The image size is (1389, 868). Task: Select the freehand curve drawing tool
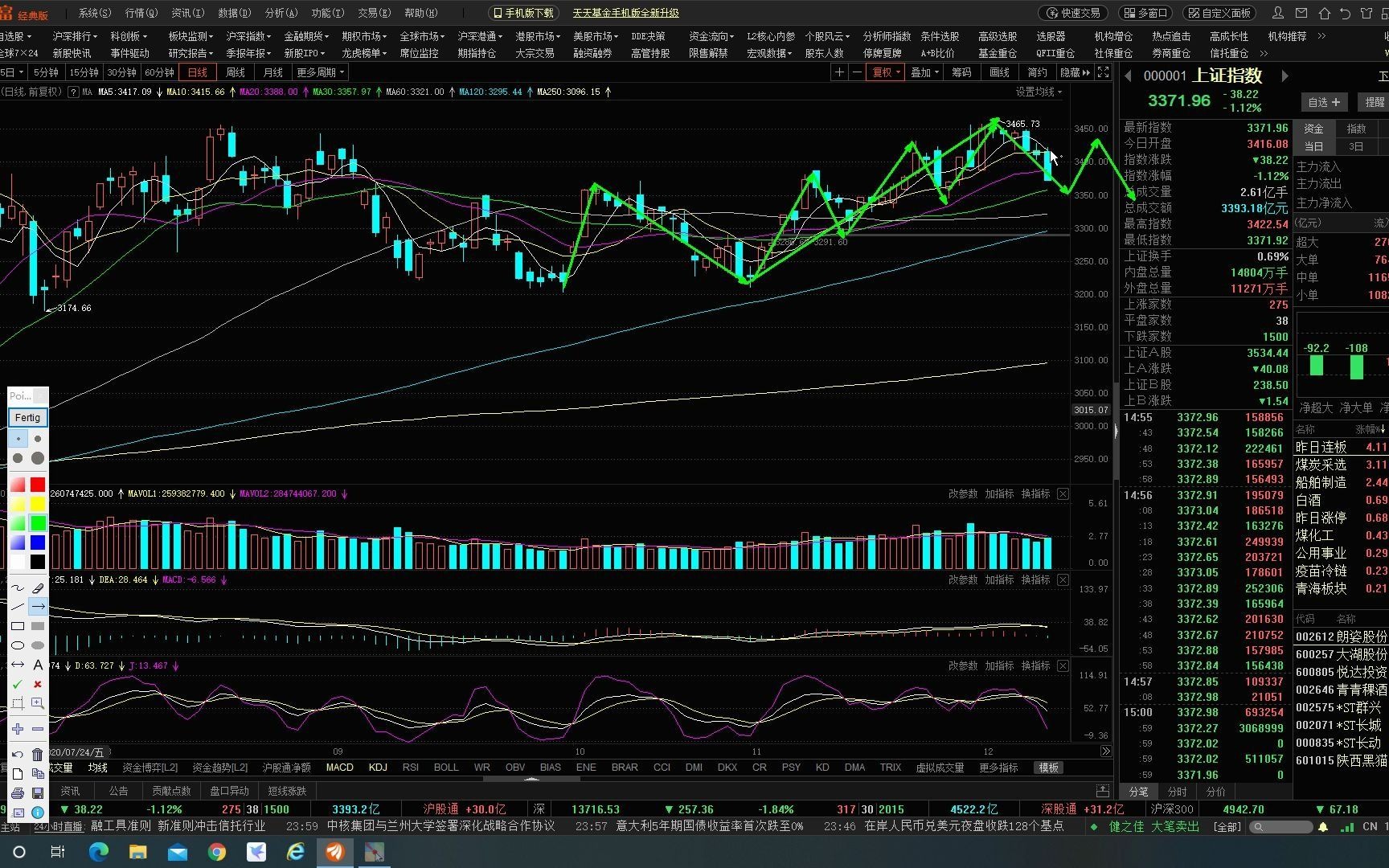(18, 588)
